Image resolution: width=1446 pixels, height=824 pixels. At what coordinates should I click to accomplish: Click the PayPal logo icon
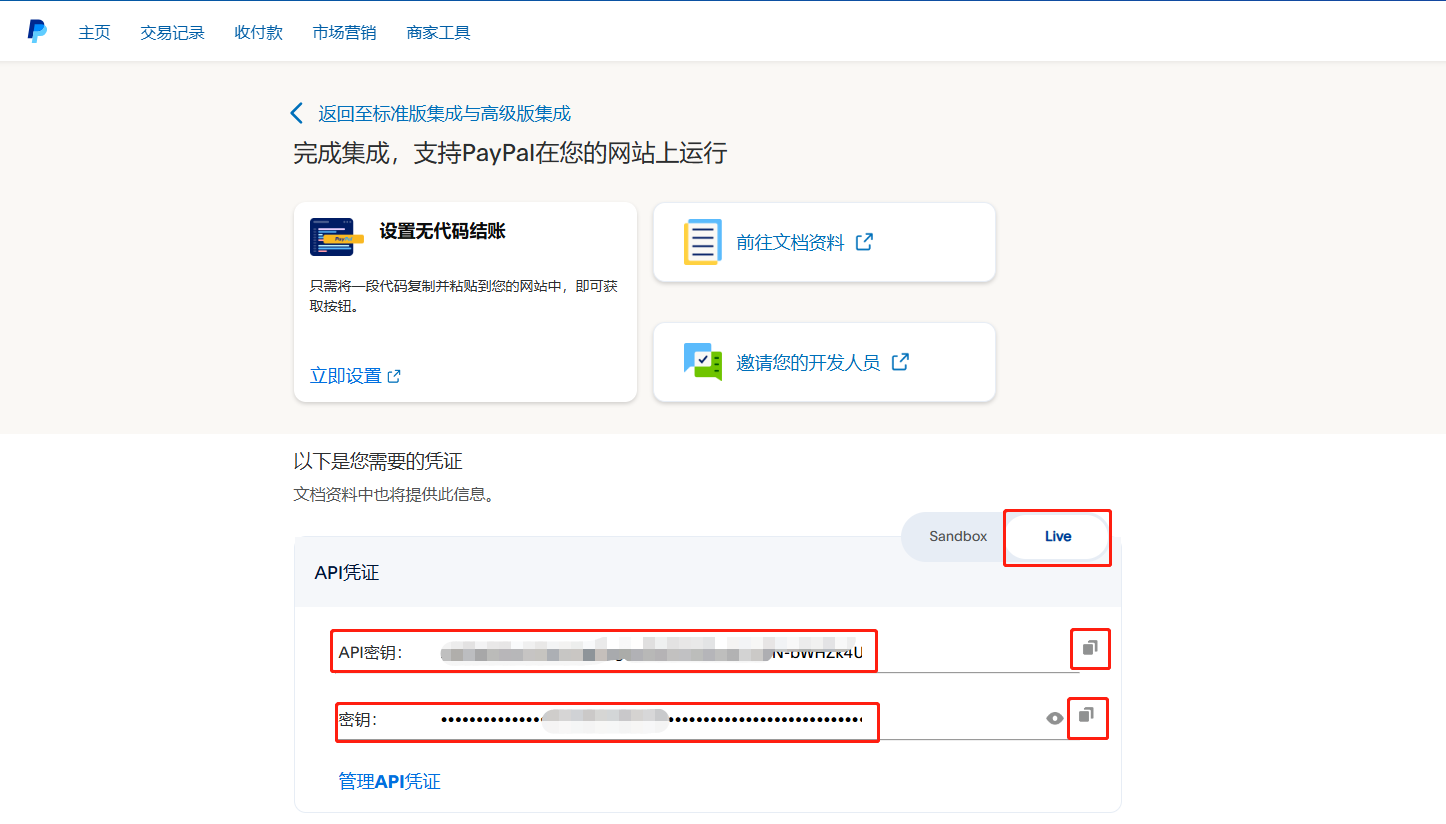pos(37,31)
